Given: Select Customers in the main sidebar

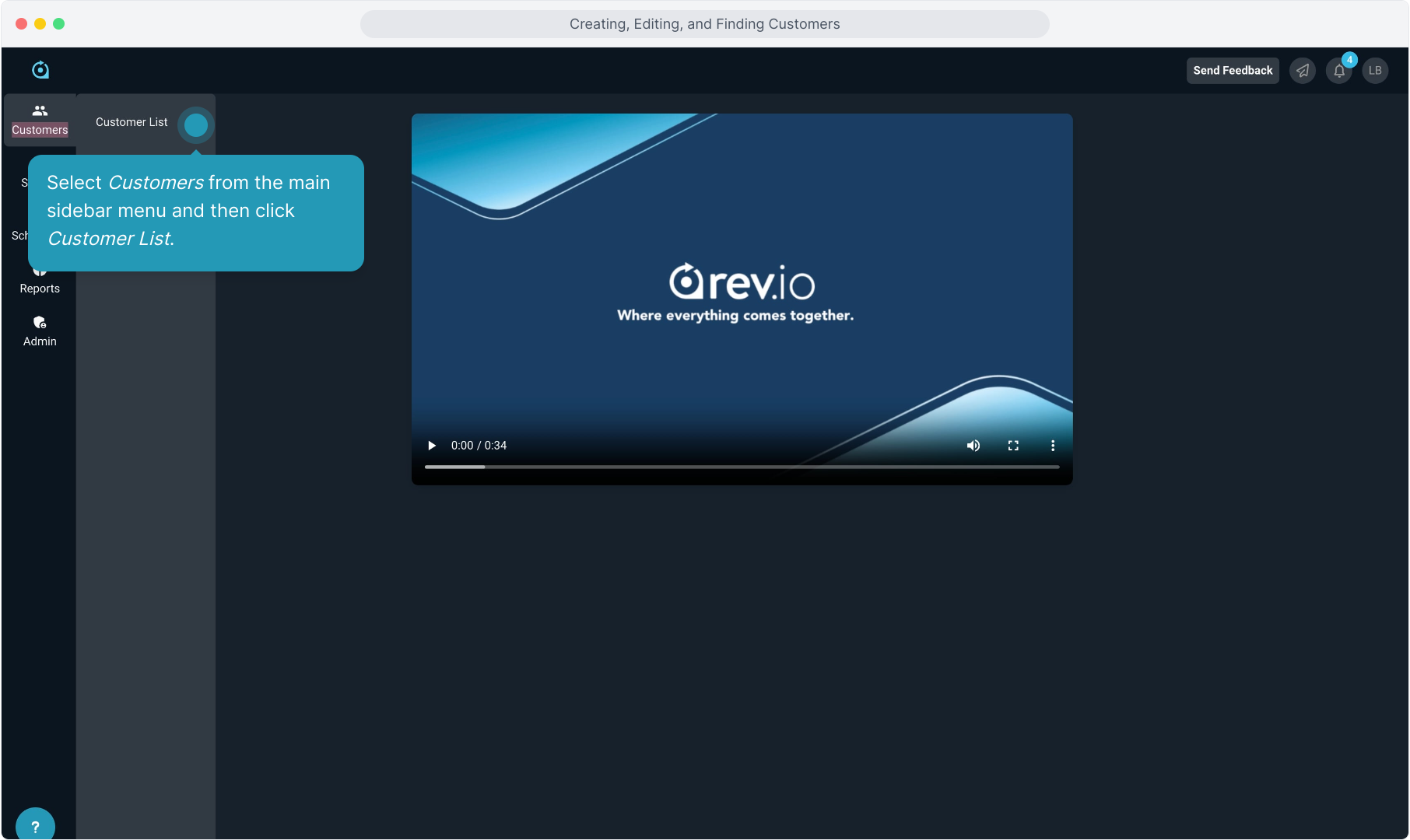Looking at the screenshot, I should 40,120.
